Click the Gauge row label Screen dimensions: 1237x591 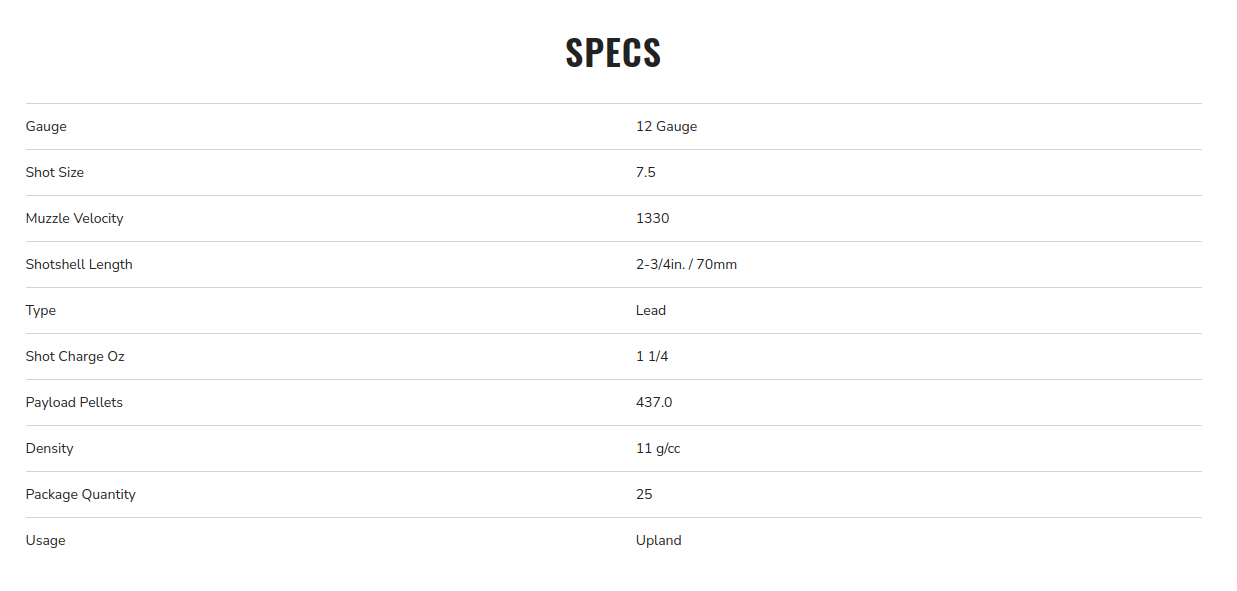coord(46,127)
